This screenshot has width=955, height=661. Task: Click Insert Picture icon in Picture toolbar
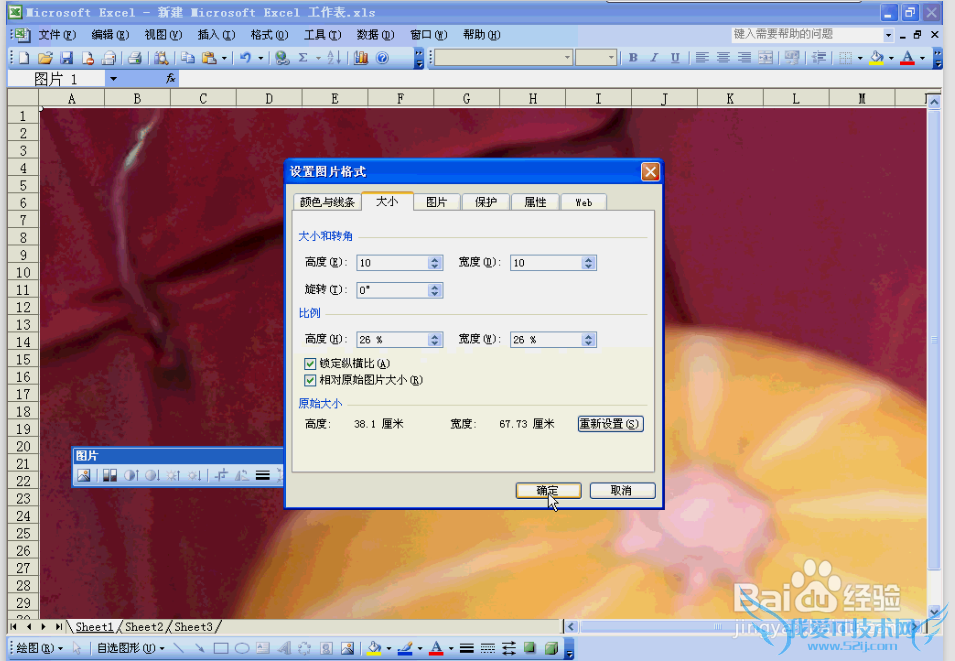pos(83,475)
